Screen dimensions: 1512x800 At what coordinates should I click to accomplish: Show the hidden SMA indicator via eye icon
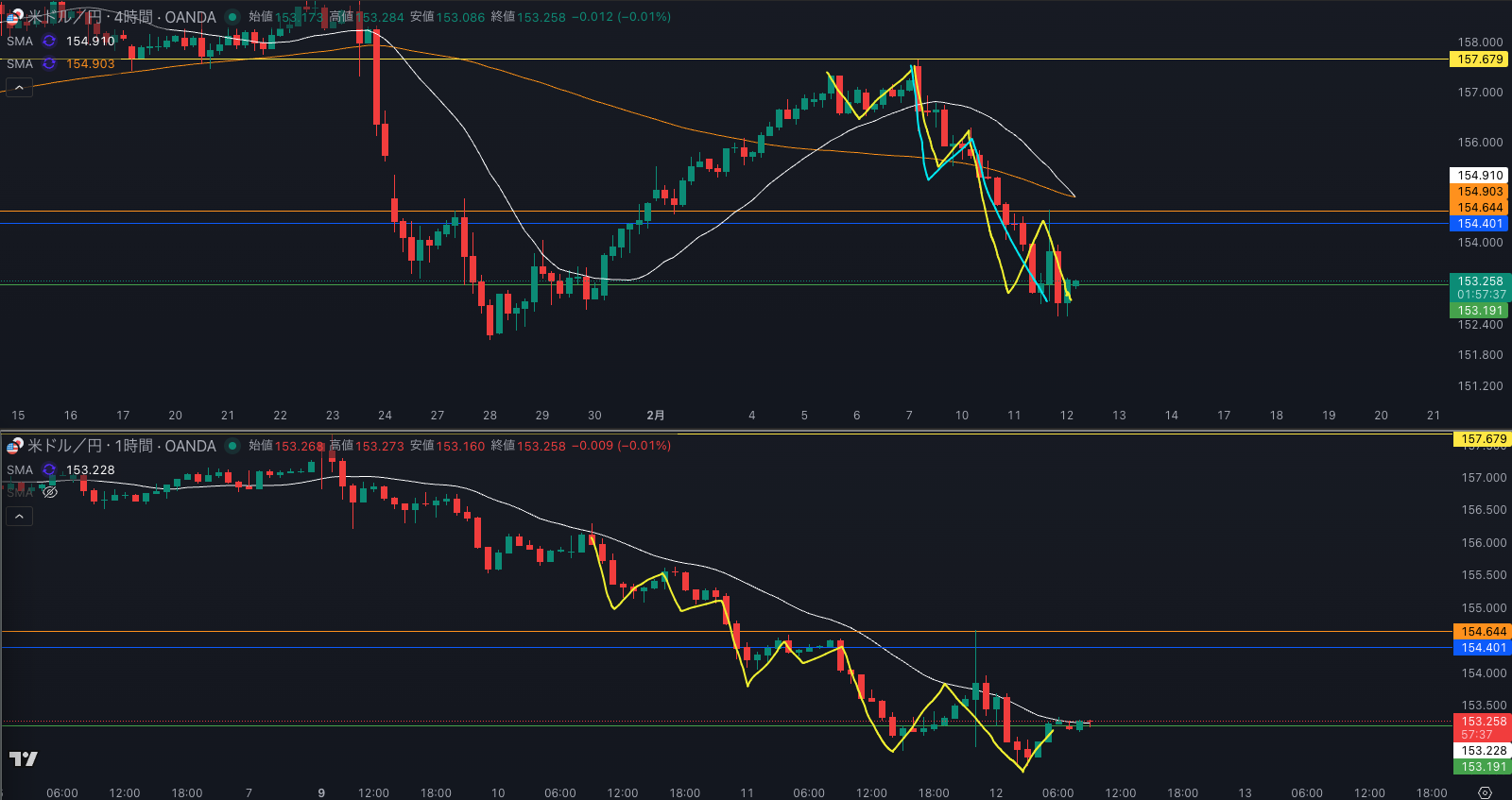point(50,492)
